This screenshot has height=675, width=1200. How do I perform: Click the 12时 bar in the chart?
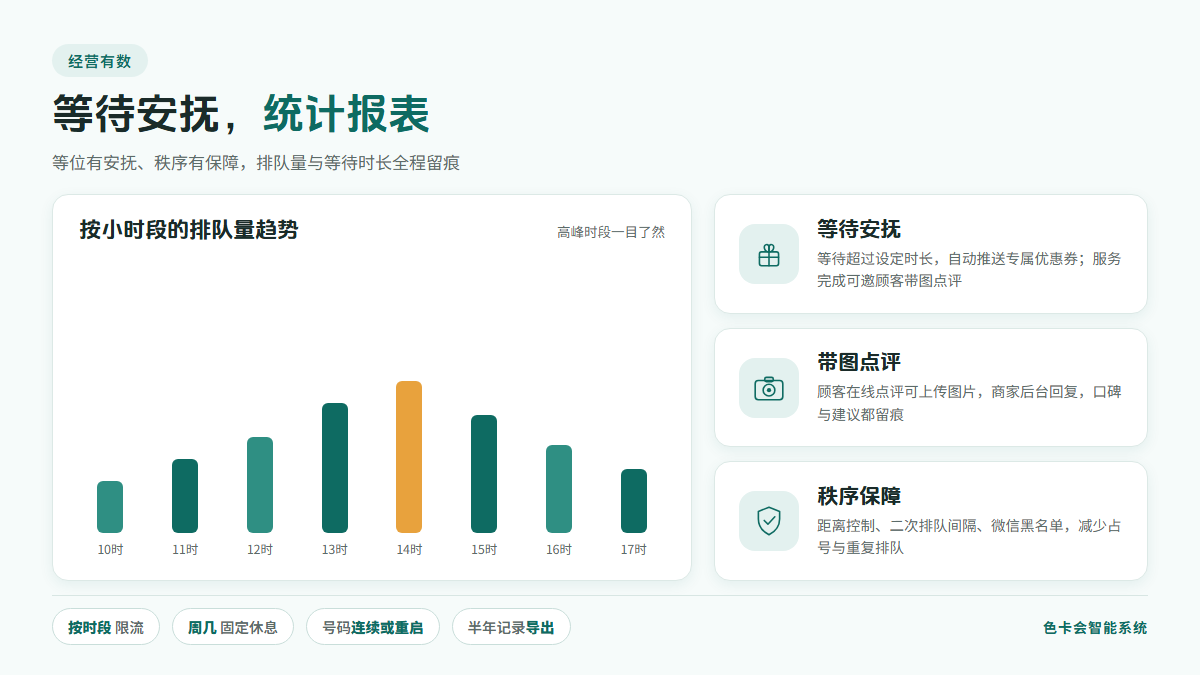point(260,485)
